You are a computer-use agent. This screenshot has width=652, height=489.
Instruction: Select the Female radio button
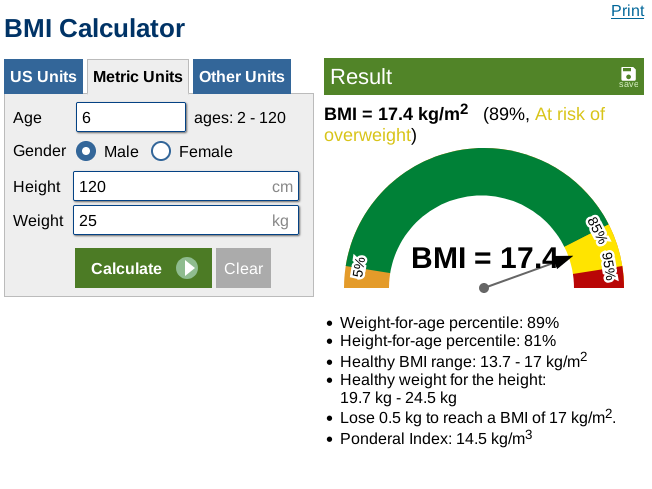click(x=161, y=152)
